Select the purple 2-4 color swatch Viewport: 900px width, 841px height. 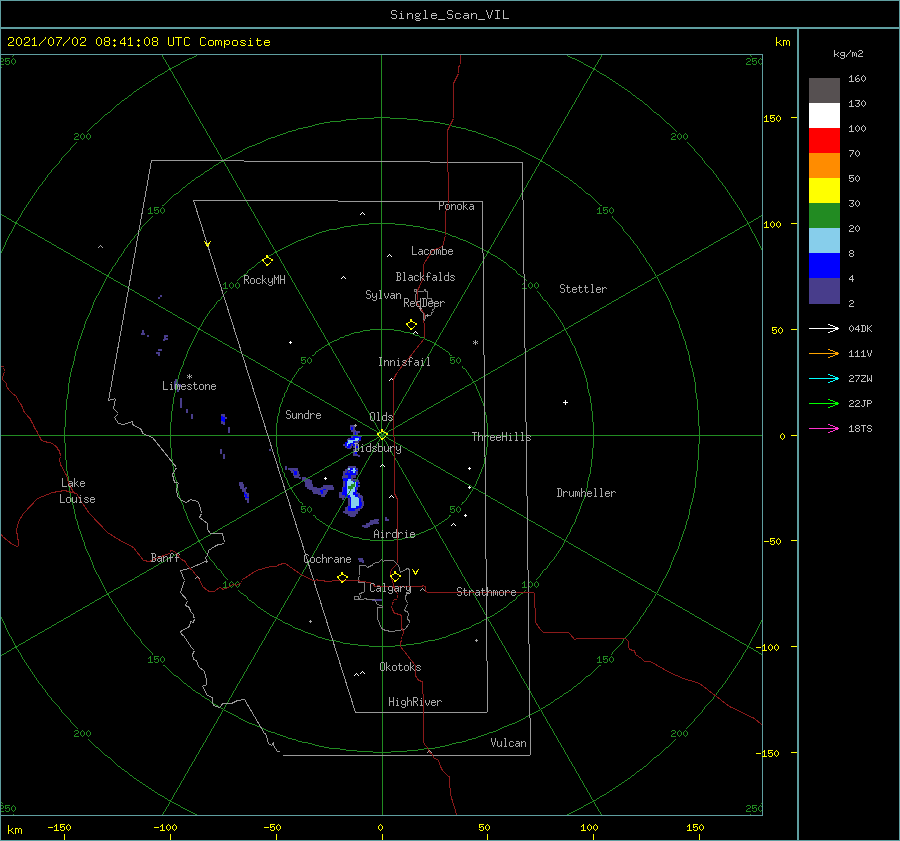(x=824, y=290)
